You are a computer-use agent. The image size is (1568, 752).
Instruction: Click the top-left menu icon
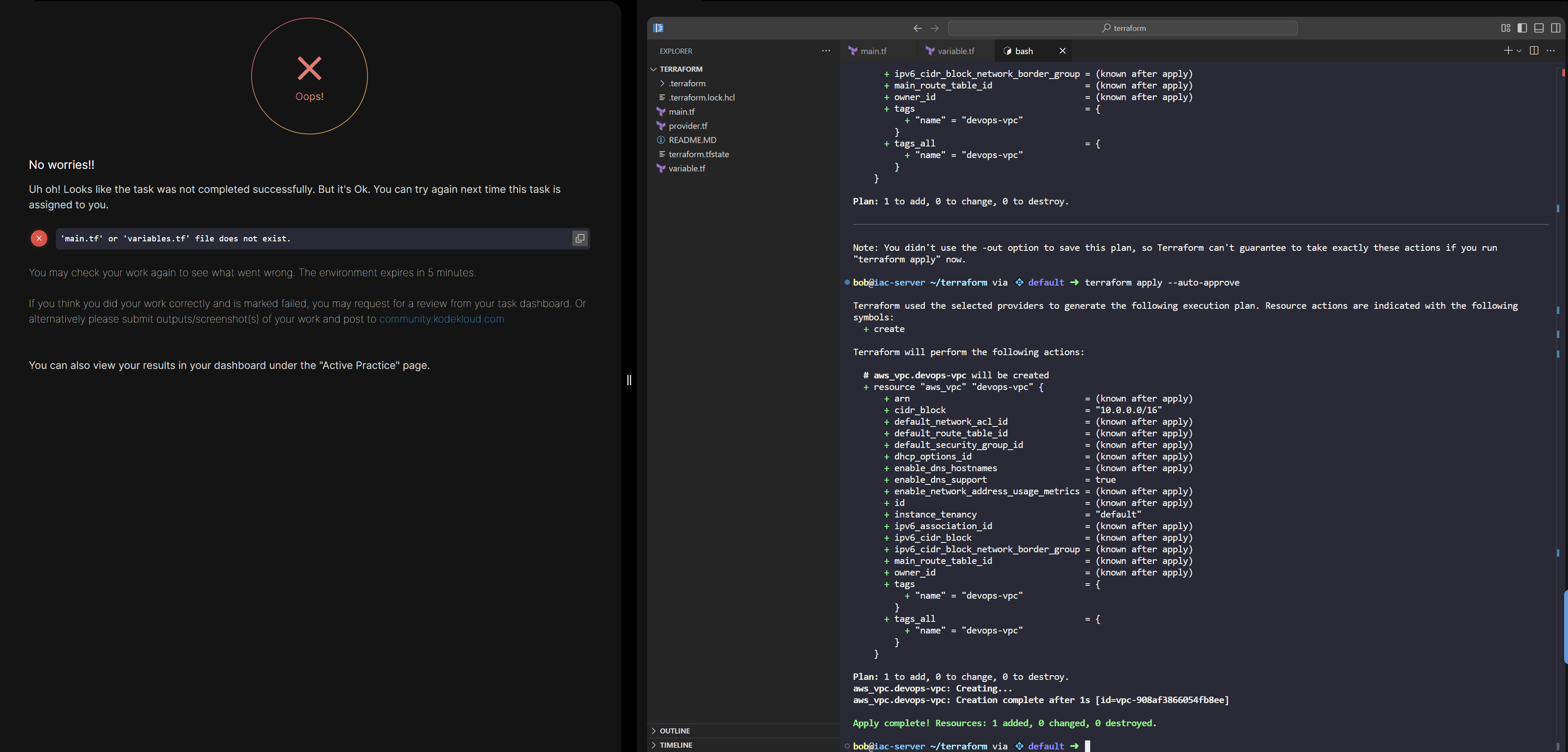click(658, 28)
